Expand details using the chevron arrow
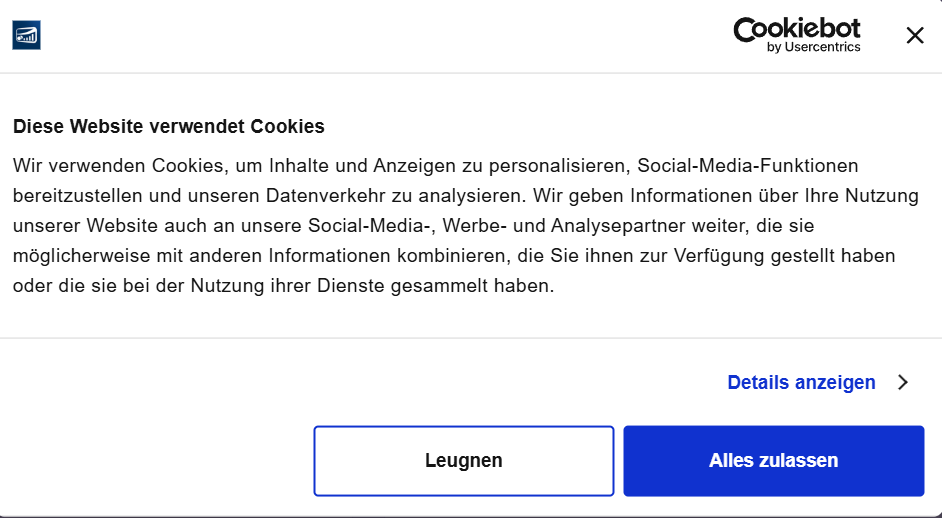 pyautogui.click(x=902, y=382)
